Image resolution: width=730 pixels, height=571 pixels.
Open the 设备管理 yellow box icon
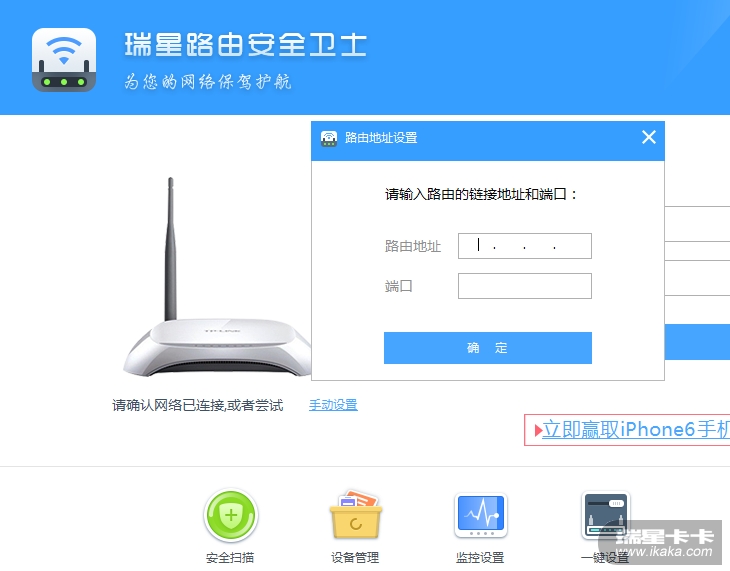click(356, 515)
